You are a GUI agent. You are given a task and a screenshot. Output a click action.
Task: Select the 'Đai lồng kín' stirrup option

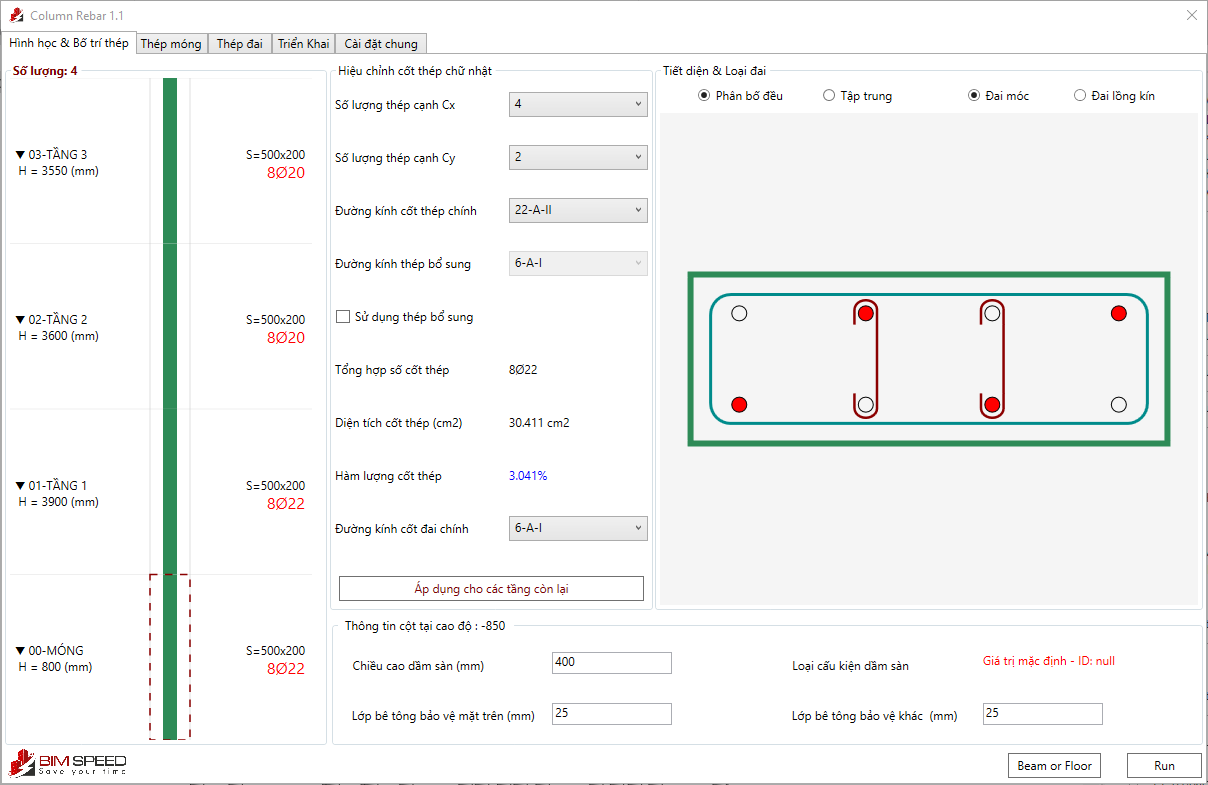click(x=1080, y=95)
